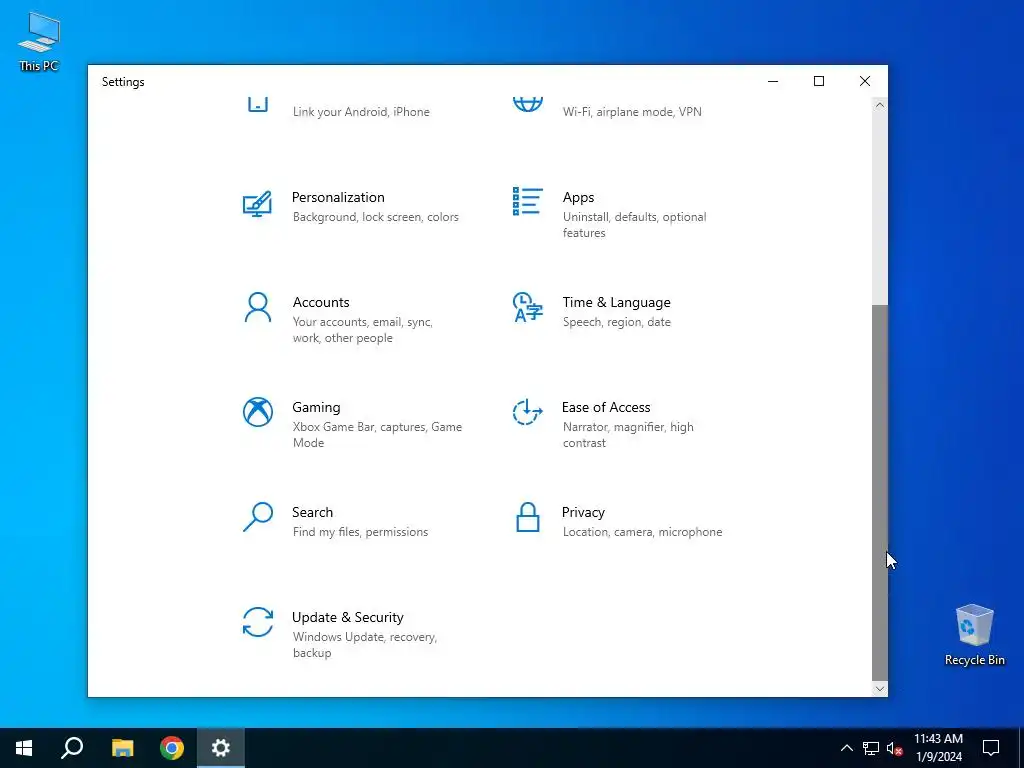Click the taskbar search magnifier
This screenshot has height=768, width=1024.
click(x=72, y=748)
